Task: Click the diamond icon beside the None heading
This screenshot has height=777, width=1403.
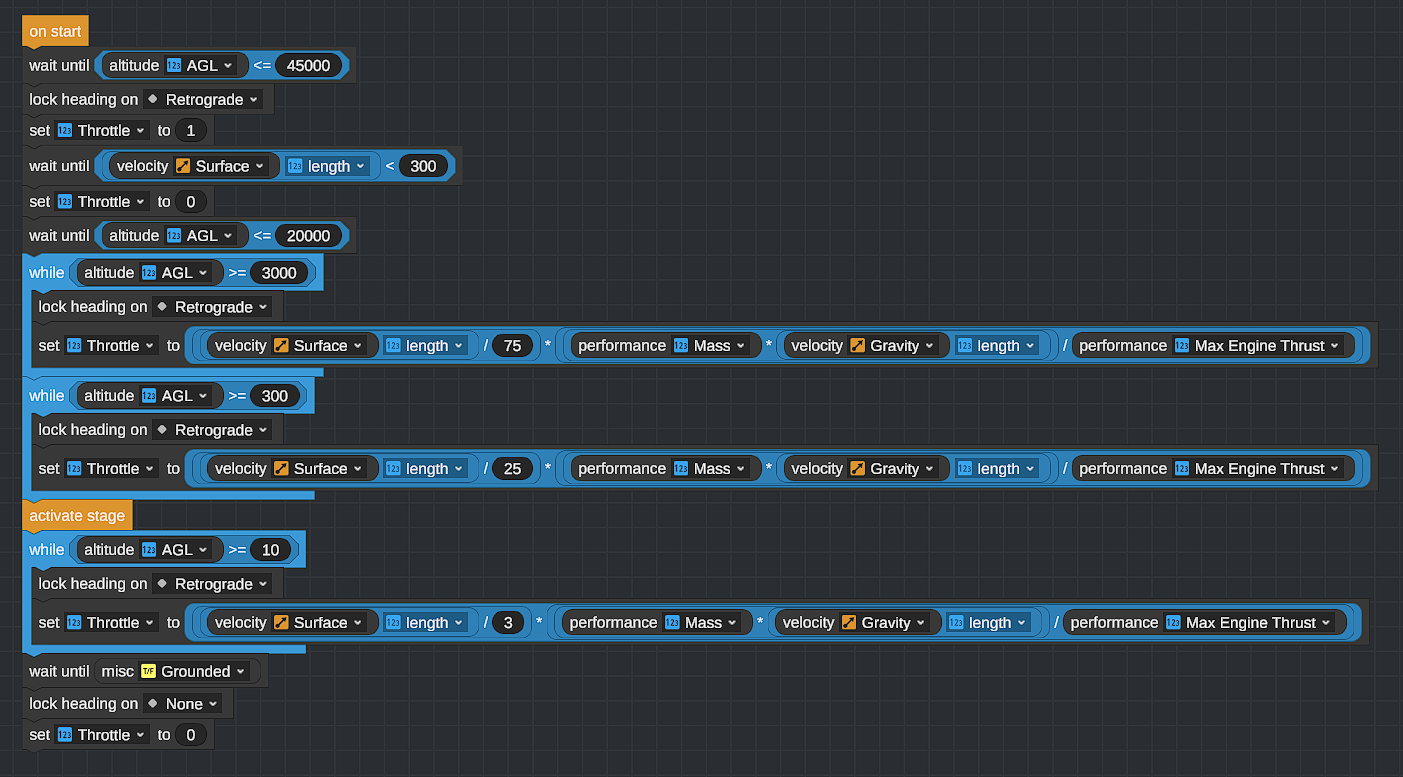Action: pyautogui.click(x=152, y=704)
